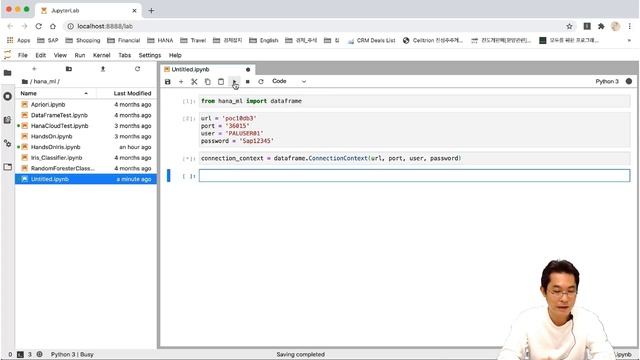
Task: Open the Tabs menu
Action: pyautogui.click(x=124, y=55)
